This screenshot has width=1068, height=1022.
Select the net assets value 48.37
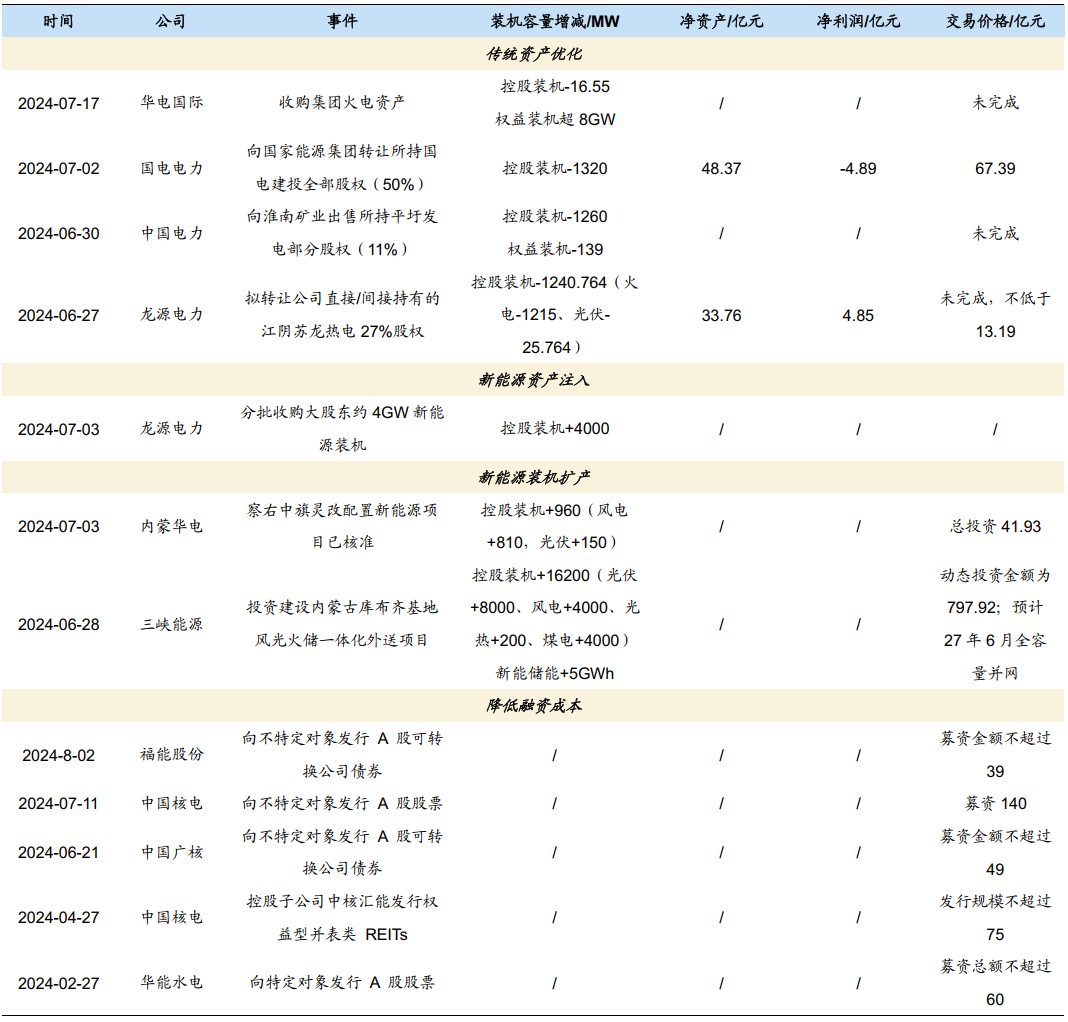(x=721, y=168)
